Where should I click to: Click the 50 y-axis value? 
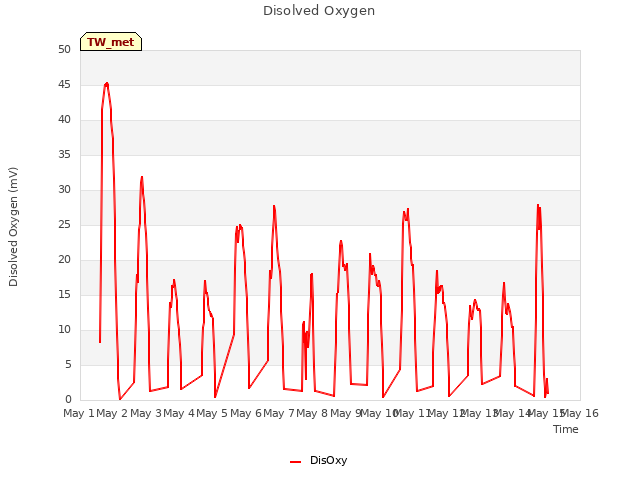tap(64, 49)
